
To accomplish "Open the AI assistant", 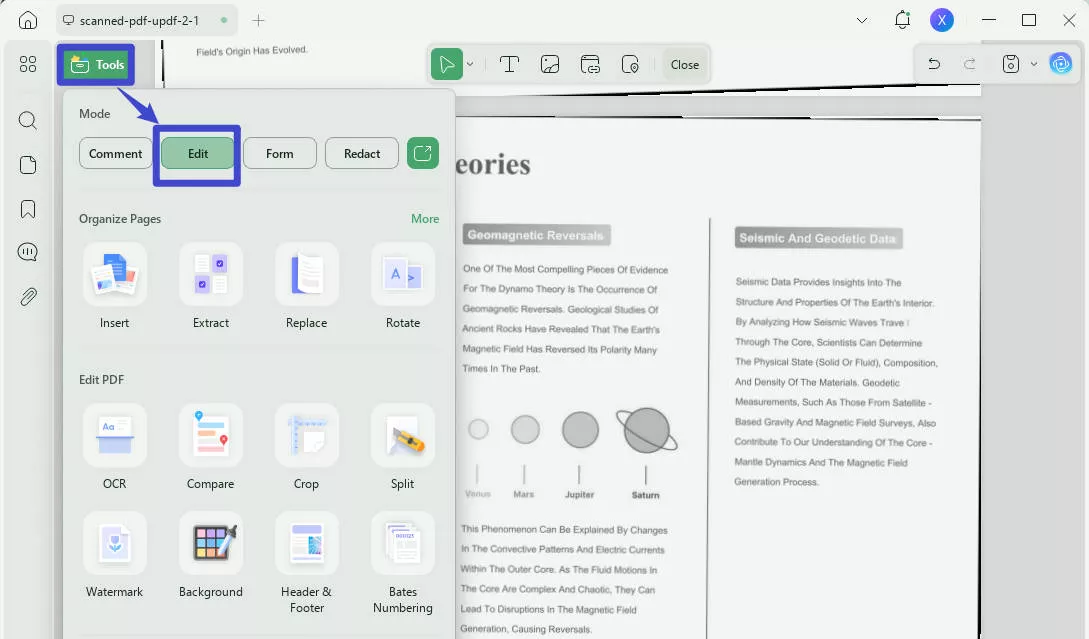I will coord(1061,63).
